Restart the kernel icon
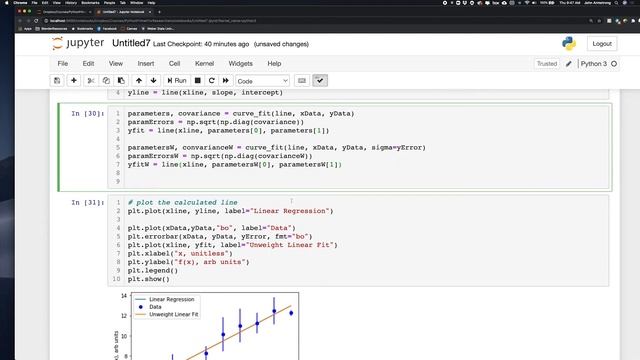Screen dimensions: 640x360 pos(211,81)
